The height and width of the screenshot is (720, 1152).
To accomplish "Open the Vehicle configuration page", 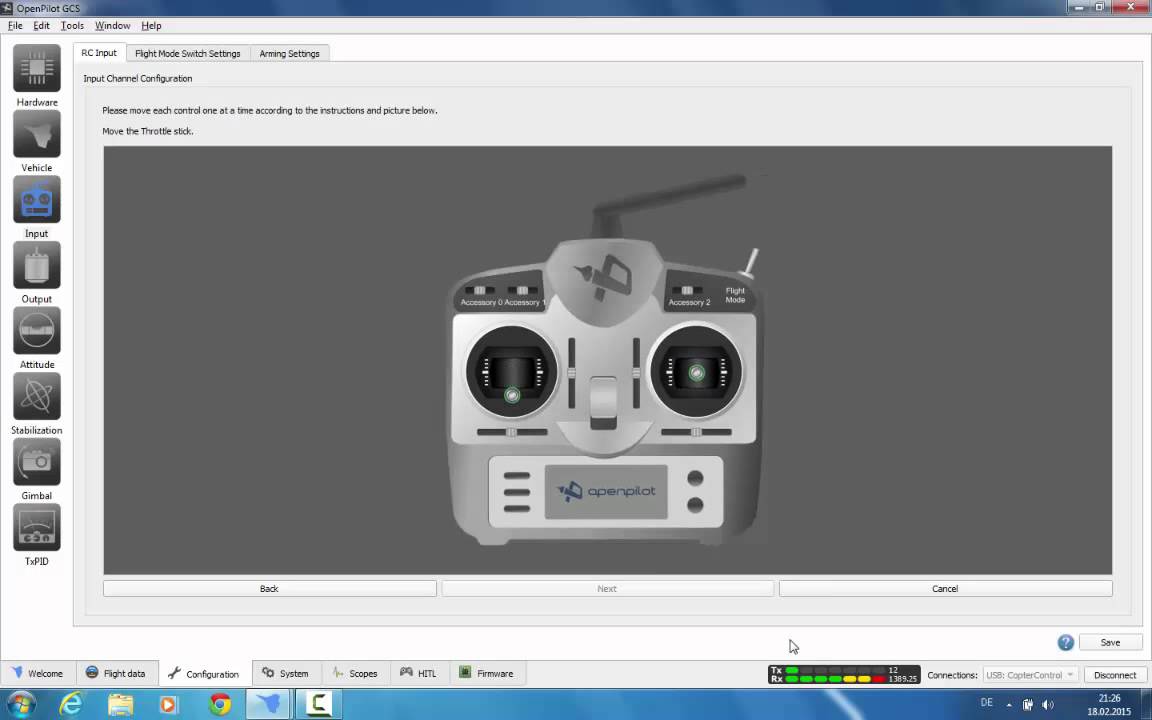I will click(37, 134).
